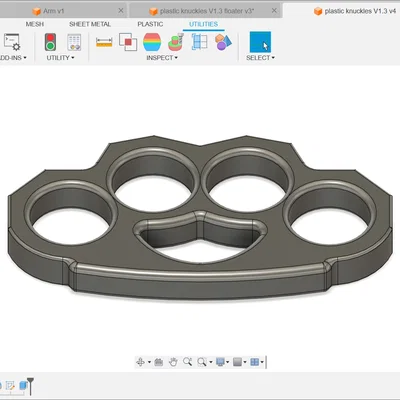Click the Measure ruler icon
400x400 pixels.
(x=104, y=42)
